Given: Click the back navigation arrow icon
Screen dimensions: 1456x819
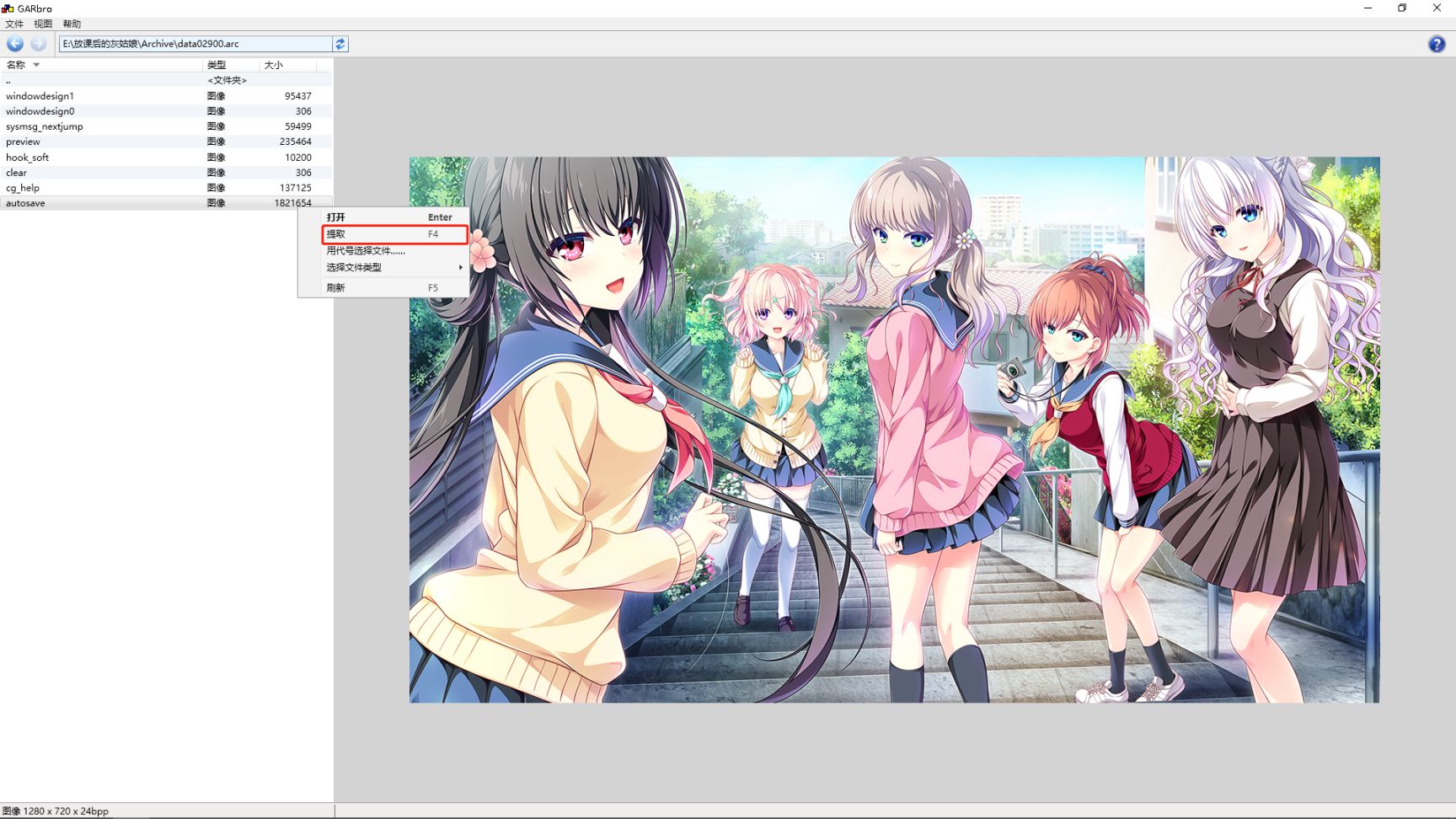Looking at the screenshot, I should [15, 44].
